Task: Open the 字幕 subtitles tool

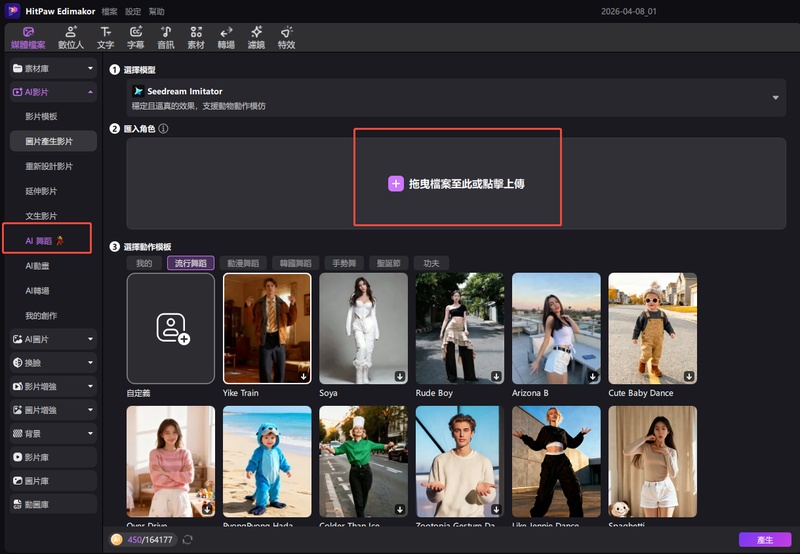Action: pyautogui.click(x=136, y=38)
